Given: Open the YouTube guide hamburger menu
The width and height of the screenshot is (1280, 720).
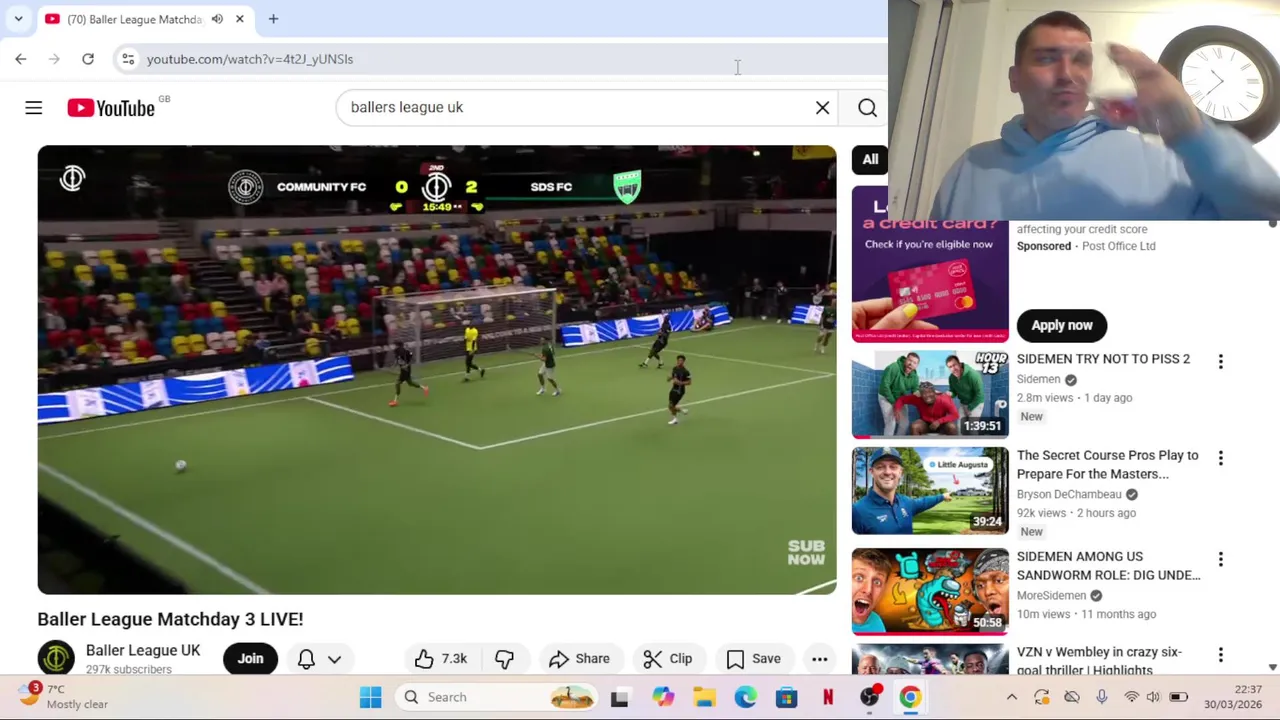Looking at the screenshot, I should (x=34, y=108).
